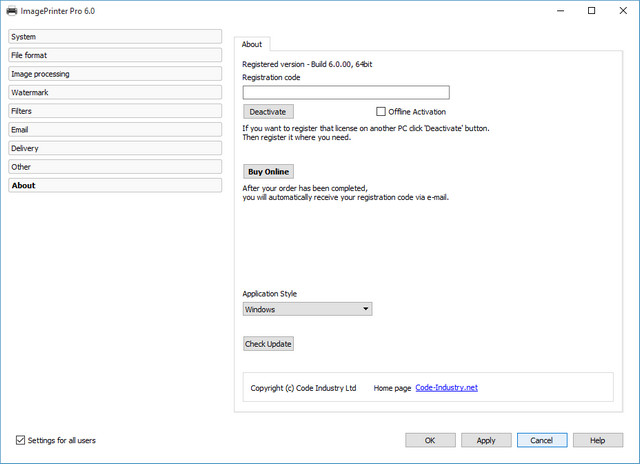Expand the Application Style dropdown
Screen dimensions: 640x464
307,309
